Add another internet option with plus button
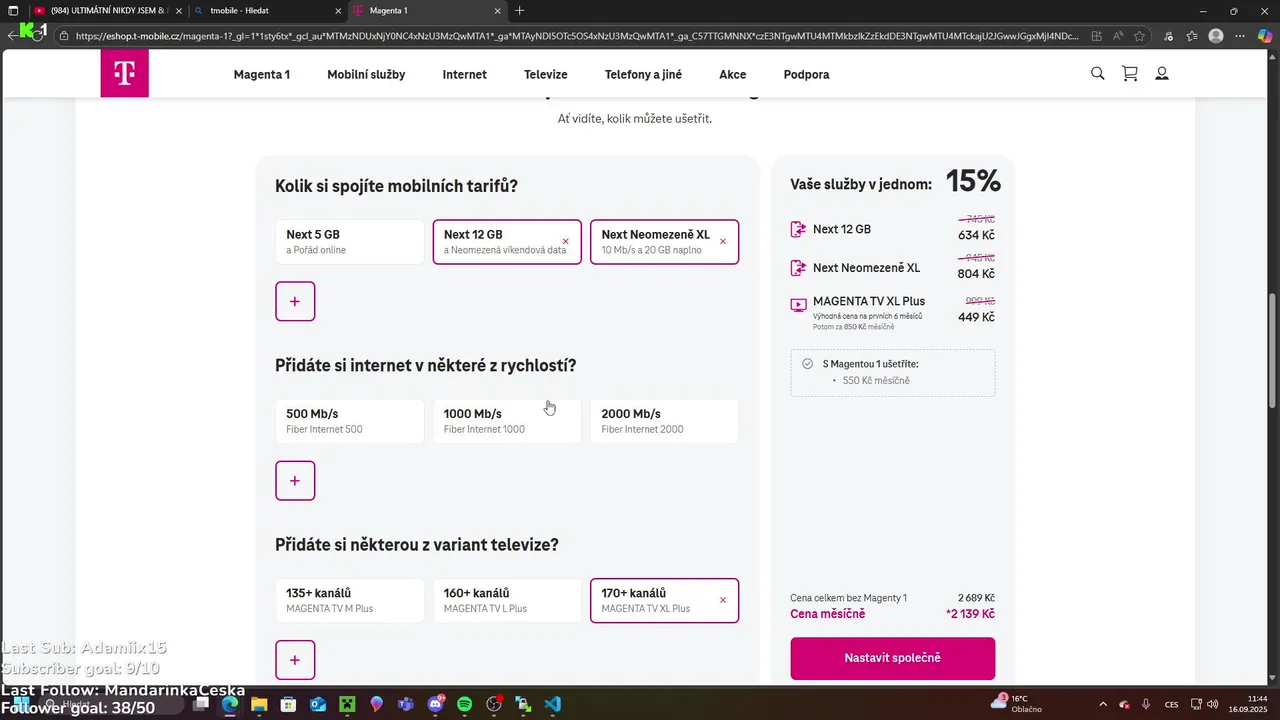The image size is (1280, 720). tap(295, 481)
